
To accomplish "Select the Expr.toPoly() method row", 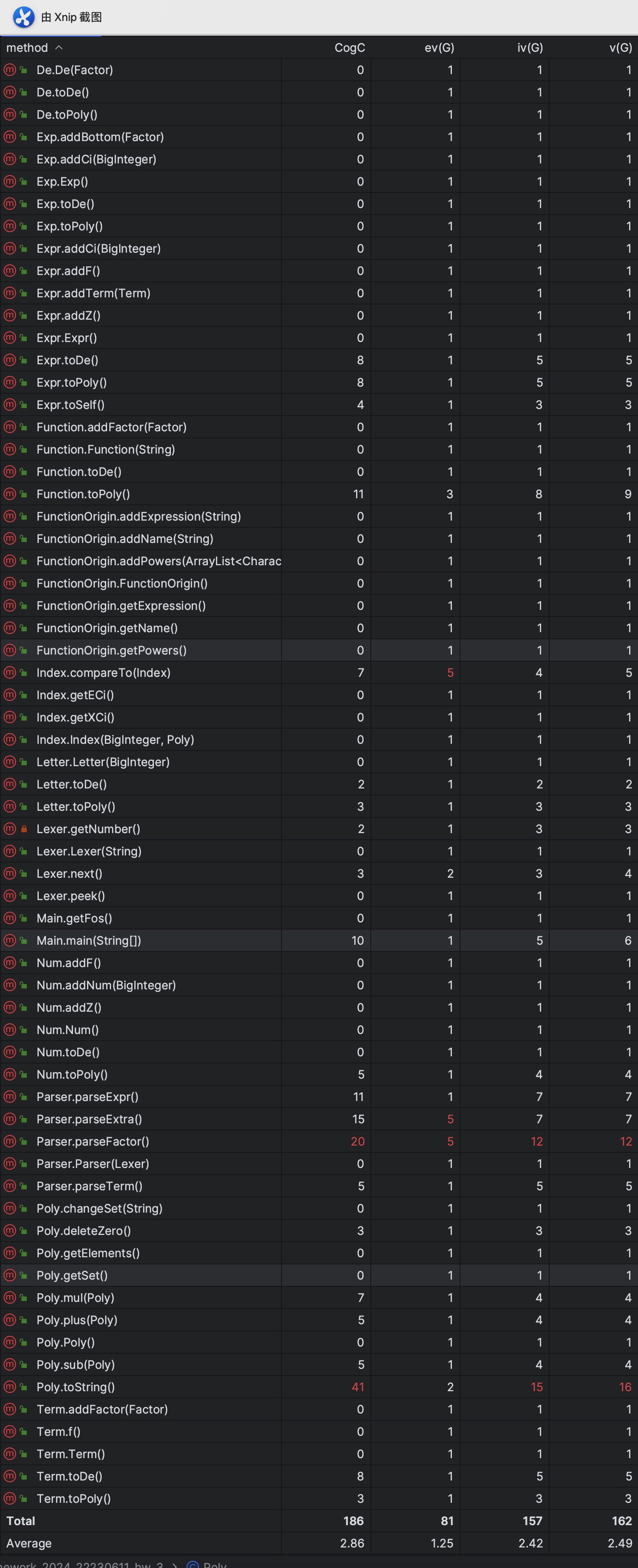I will tap(319, 382).
